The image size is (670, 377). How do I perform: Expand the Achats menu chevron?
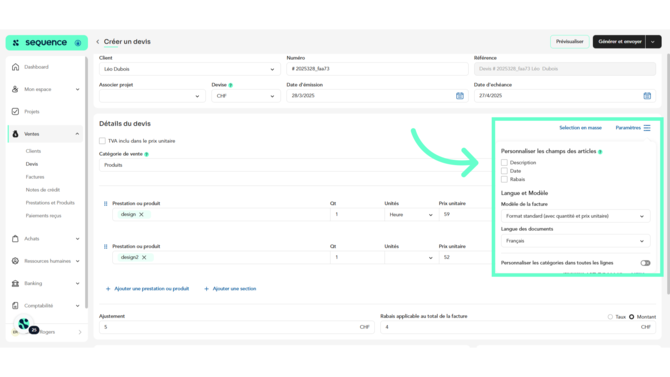pyautogui.click(x=77, y=239)
